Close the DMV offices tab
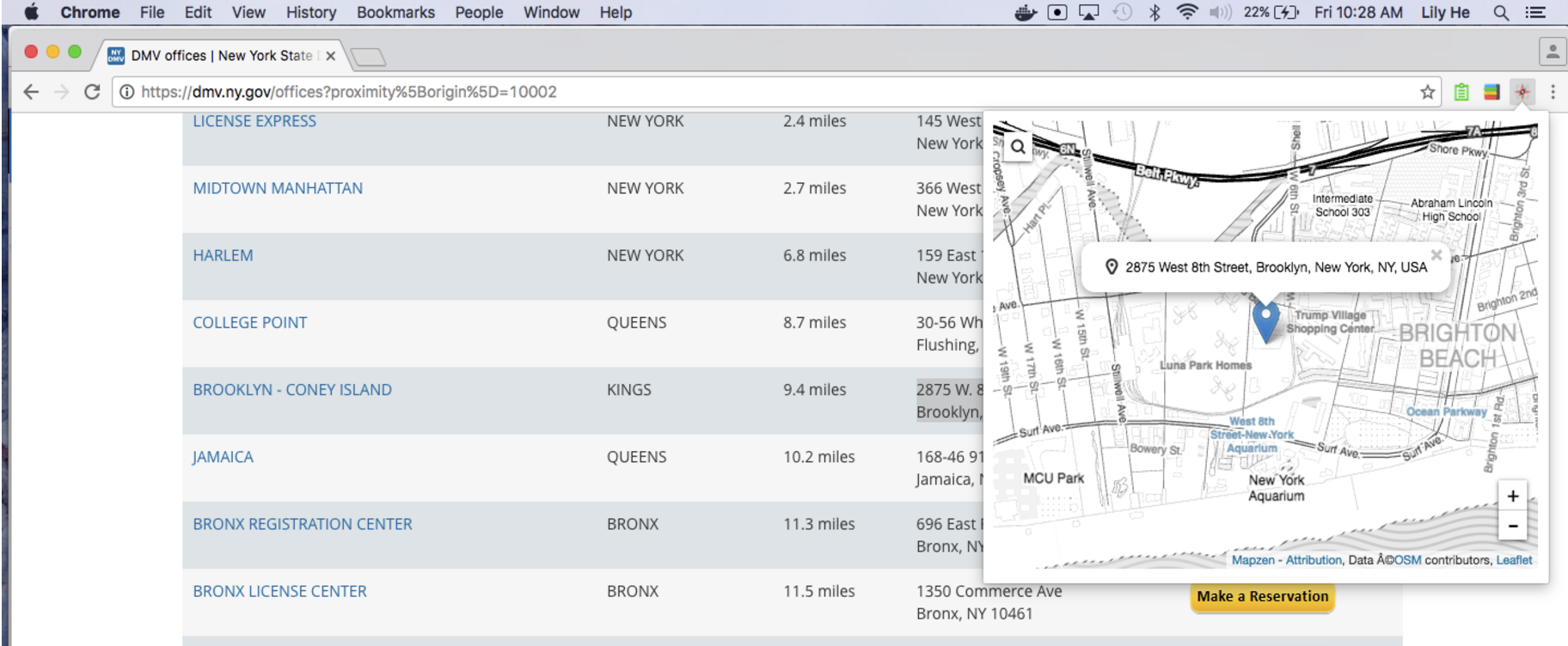This screenshot has height=646, width=1568. tap(330, 56)
